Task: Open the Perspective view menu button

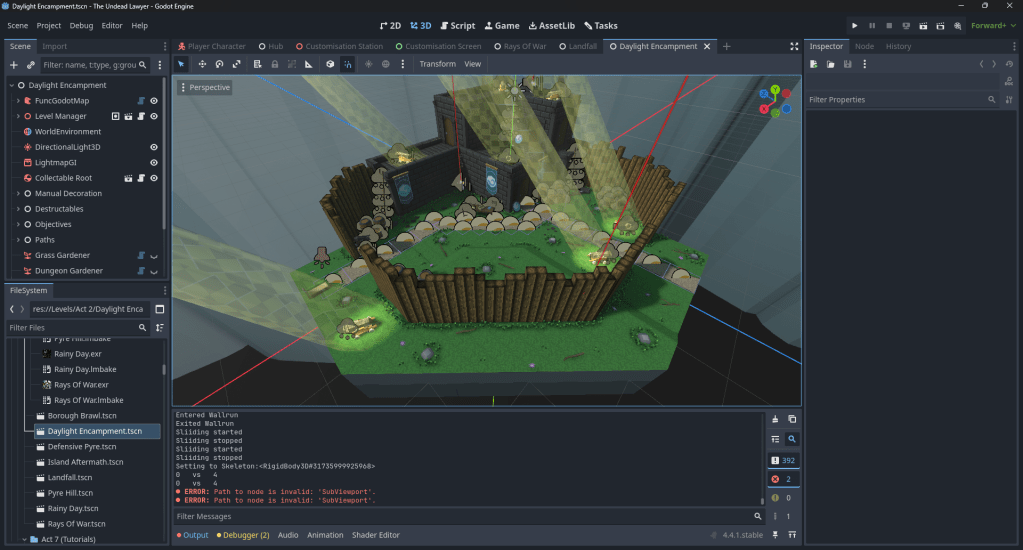Action: pyautogui.click(x=205, y=87)
